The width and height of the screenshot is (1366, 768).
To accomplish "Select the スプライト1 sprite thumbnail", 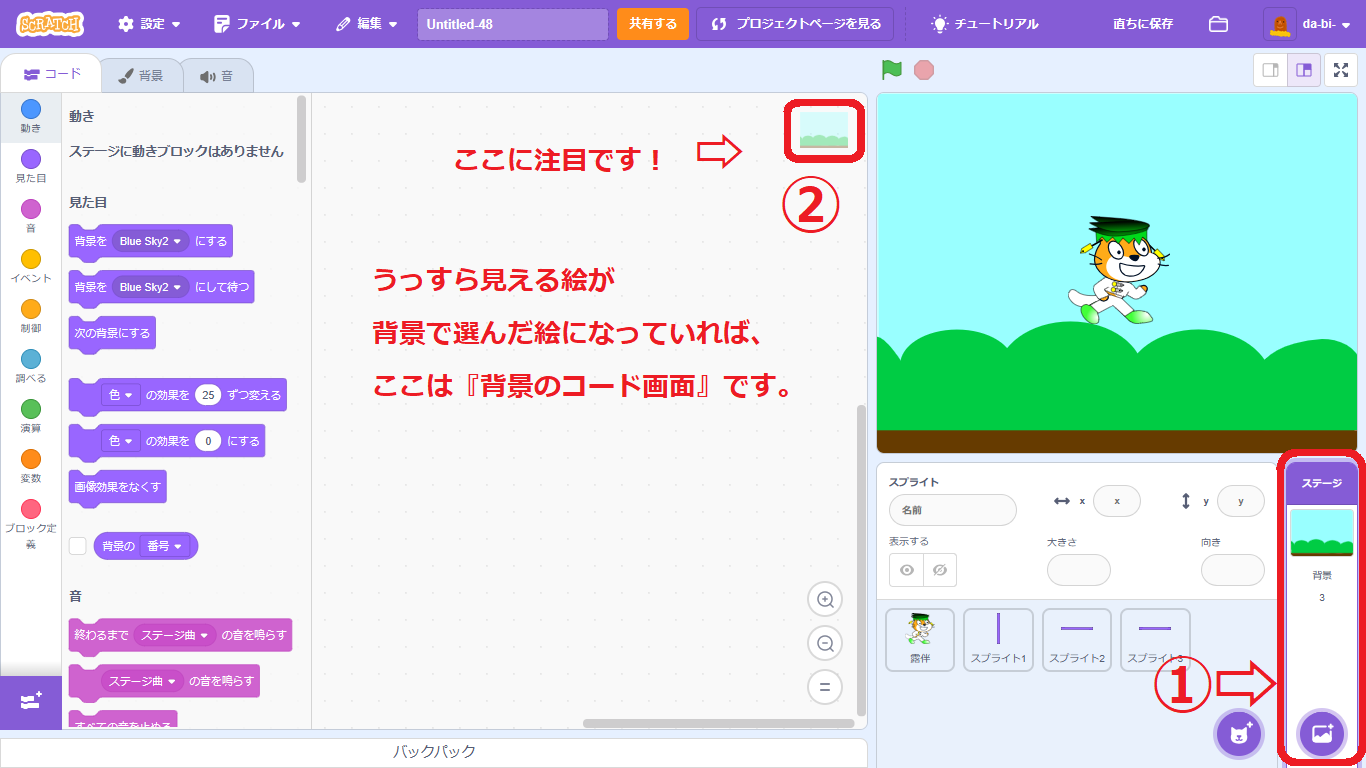I will click(998, 640).
